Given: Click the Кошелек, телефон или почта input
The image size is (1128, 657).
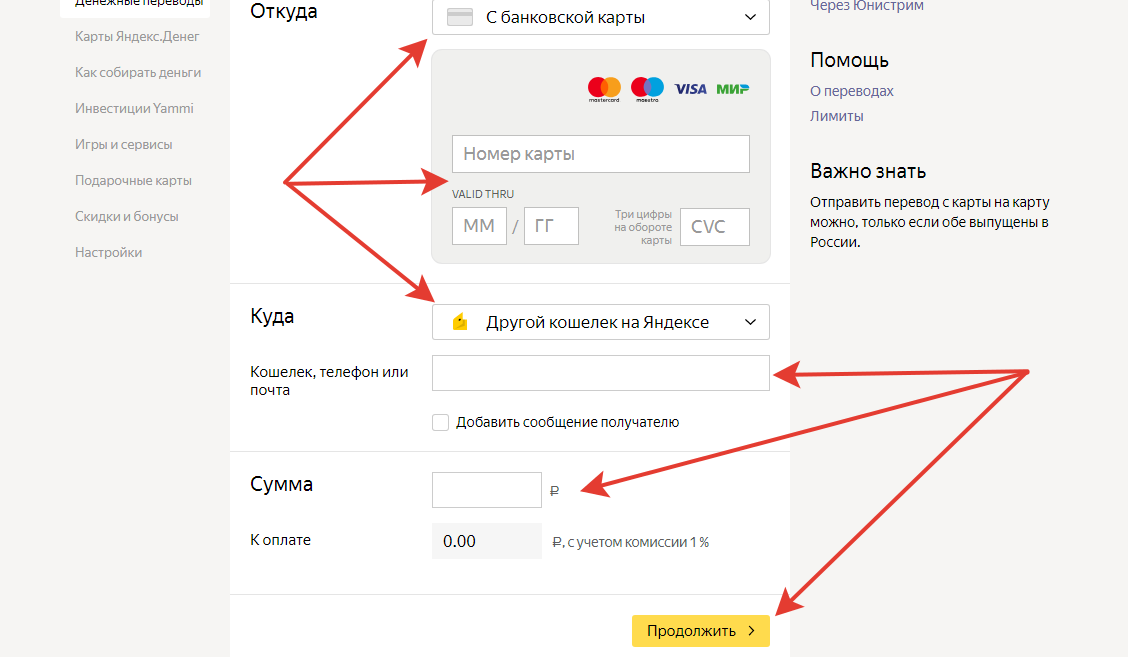Looking at the screenshot, I should (601, 373).
